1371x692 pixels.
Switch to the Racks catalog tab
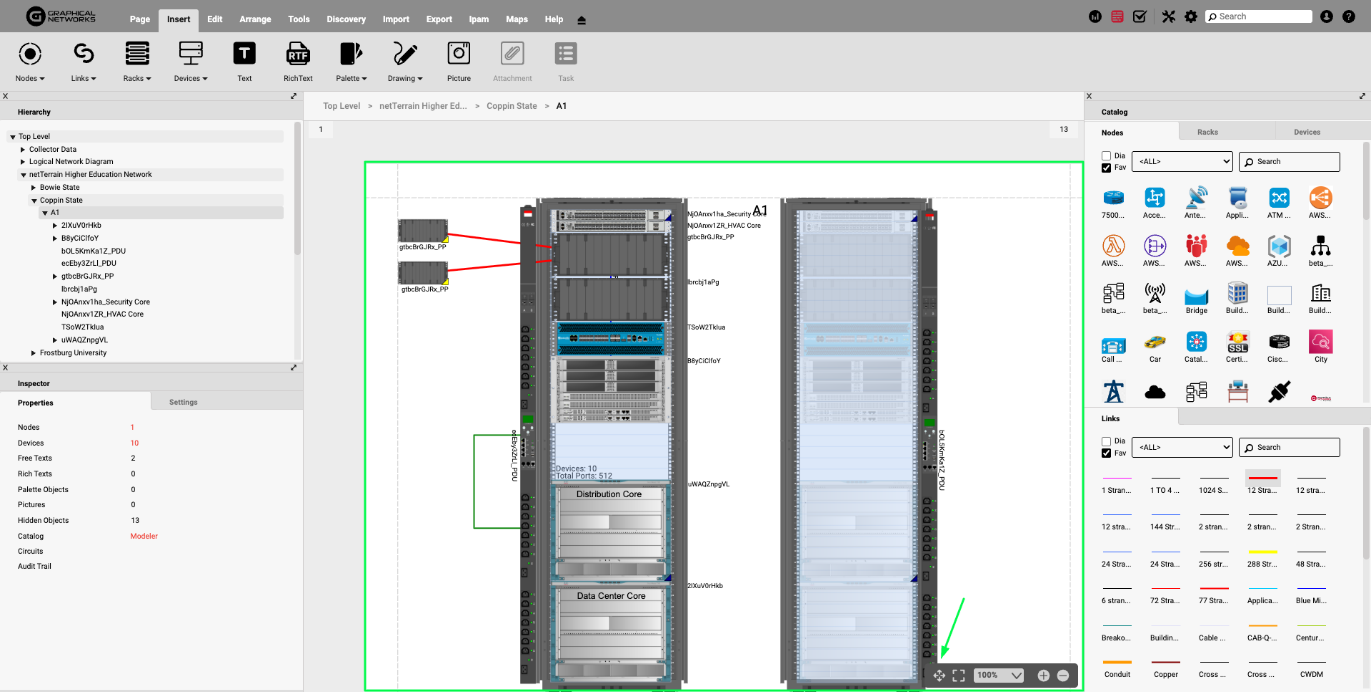pyautogui.click(x=1207, y=132)
